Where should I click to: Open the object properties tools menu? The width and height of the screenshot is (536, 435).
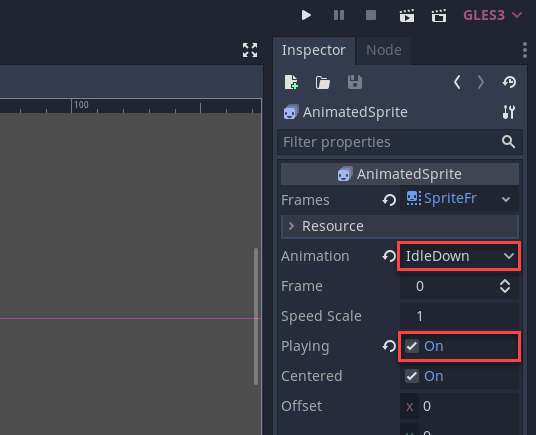[509, 112]
